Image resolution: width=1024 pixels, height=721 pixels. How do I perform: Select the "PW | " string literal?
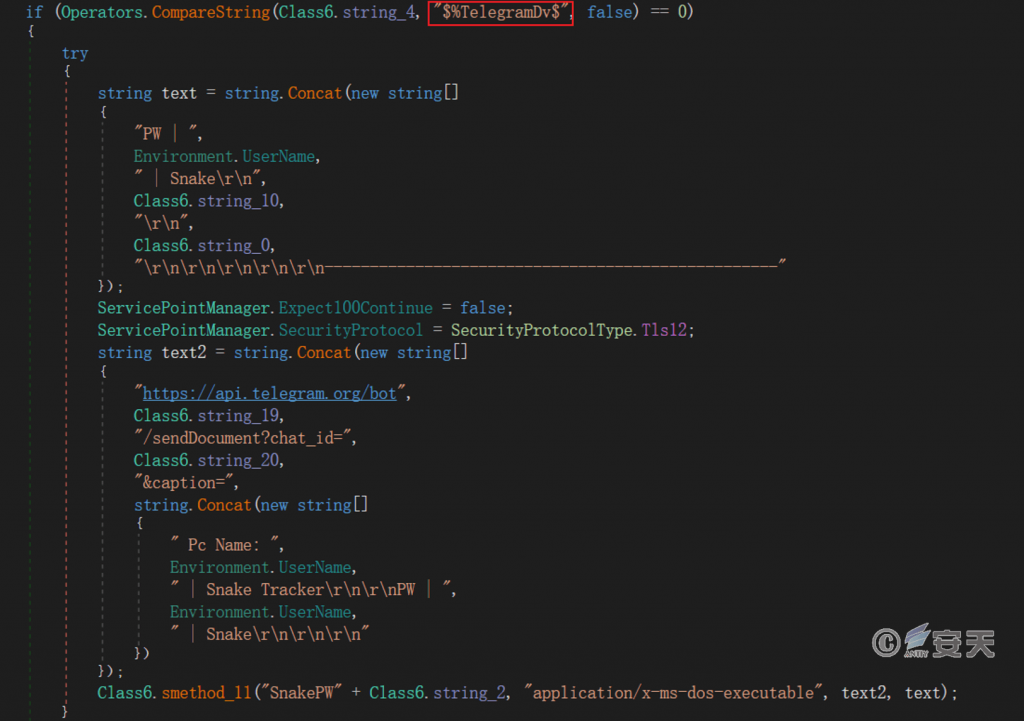(x=166, y=133)
